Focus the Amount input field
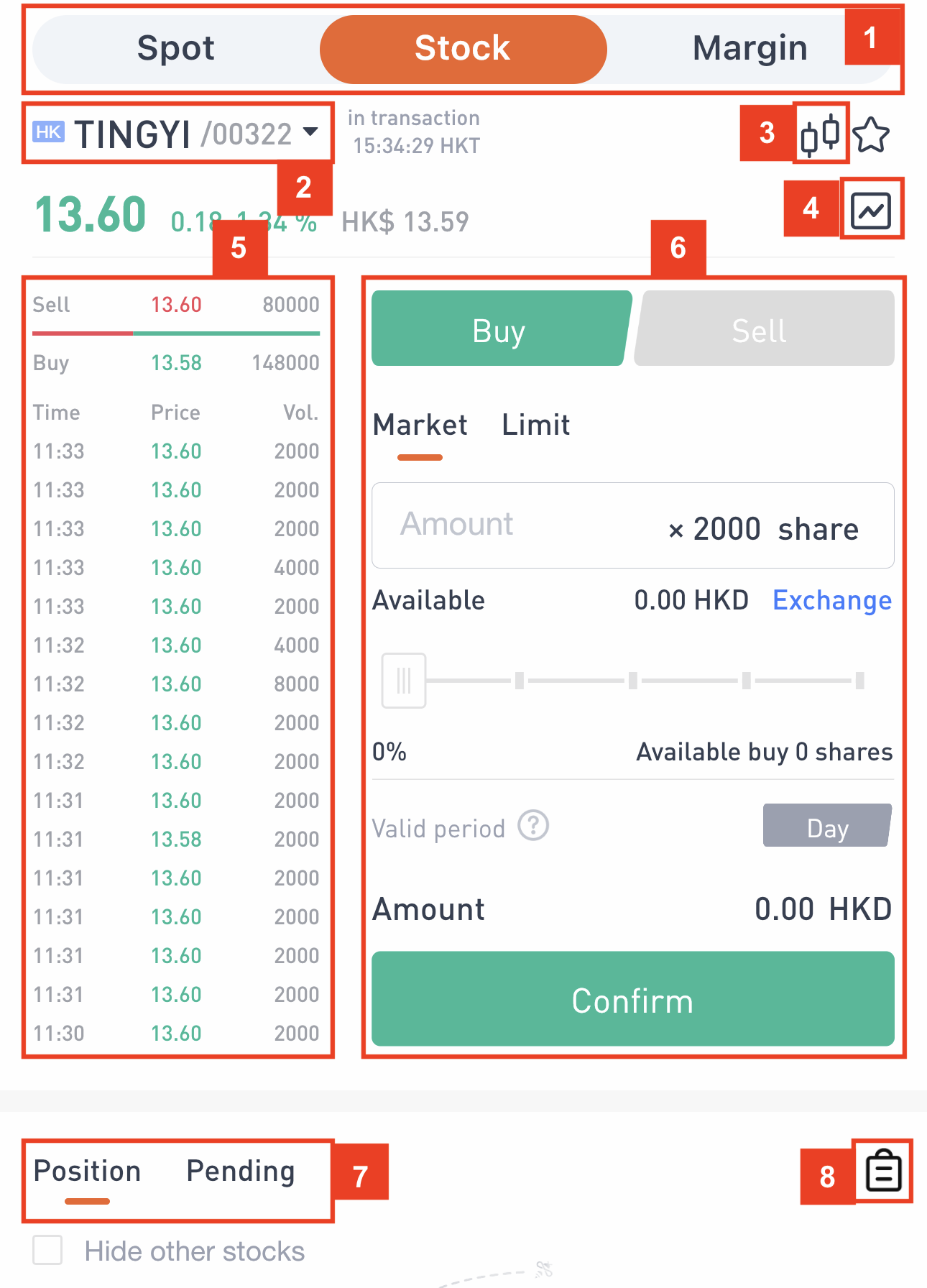The width and height of the screenshot is (927, 1288). point(632,525)
